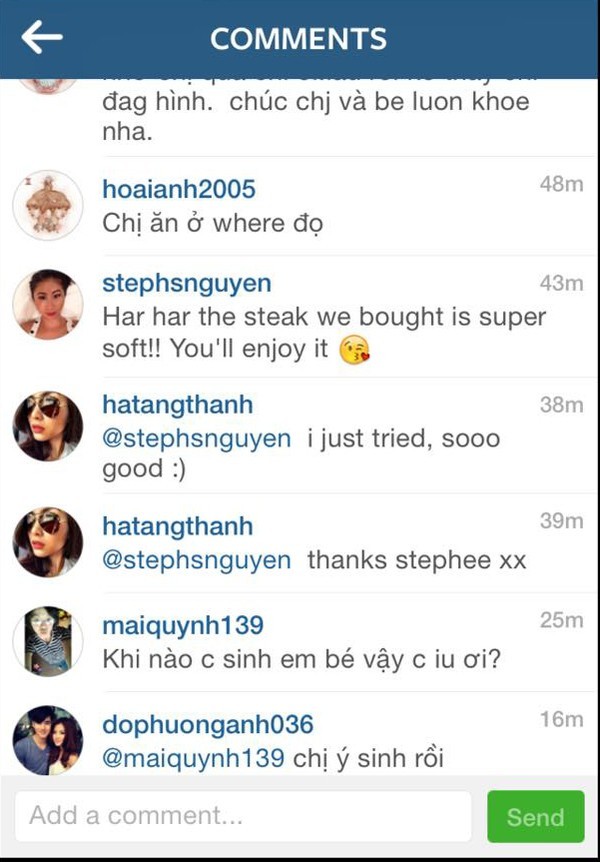Tap the green Send button
This screenshot has width=600, height=862.
click(x=536, y=816)
